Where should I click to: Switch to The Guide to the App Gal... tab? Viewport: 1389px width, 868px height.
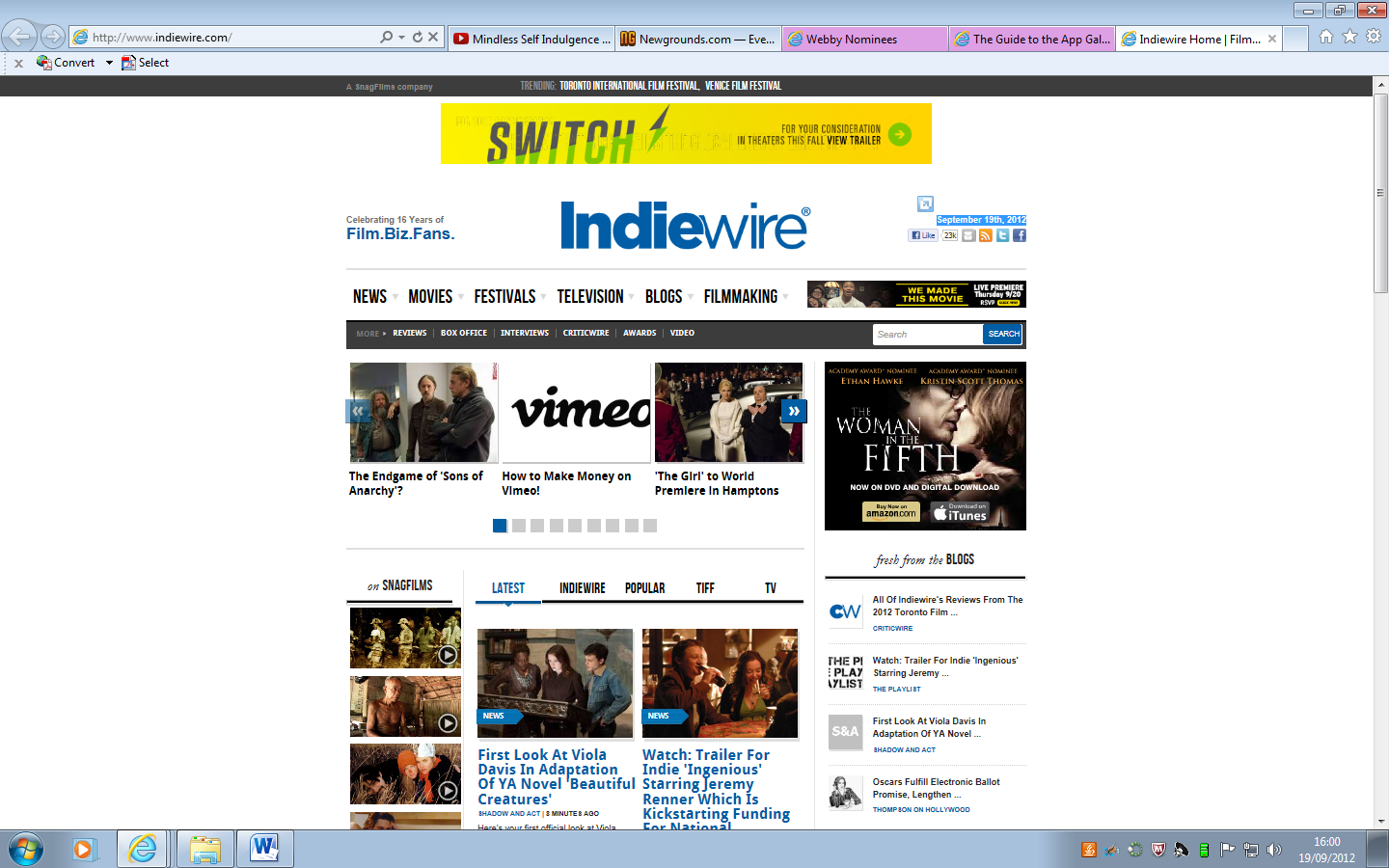[x=1032, y=39]
